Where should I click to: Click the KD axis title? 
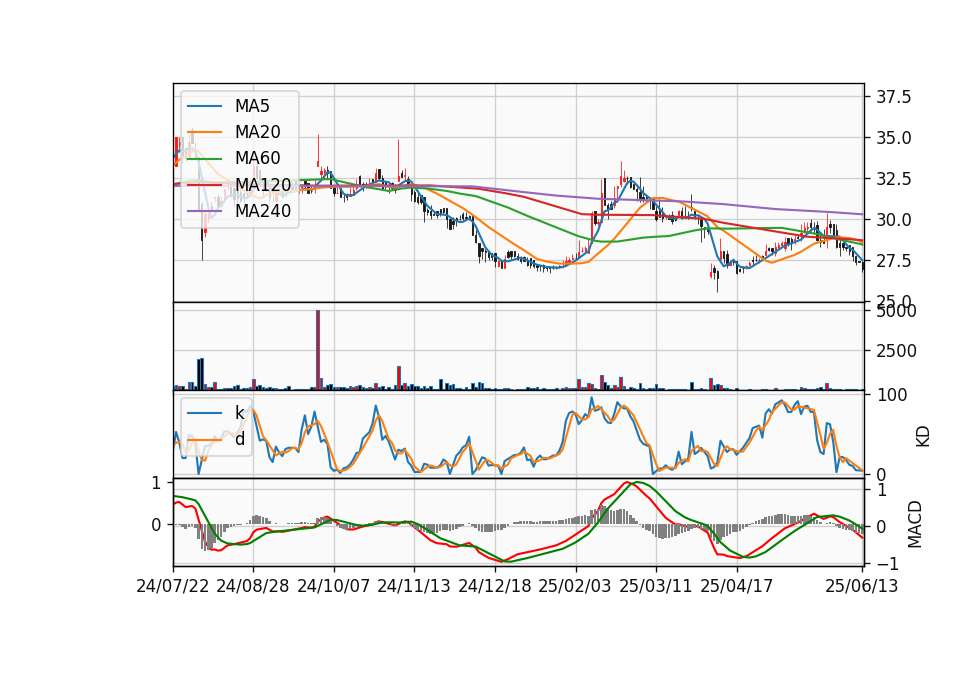923,437
